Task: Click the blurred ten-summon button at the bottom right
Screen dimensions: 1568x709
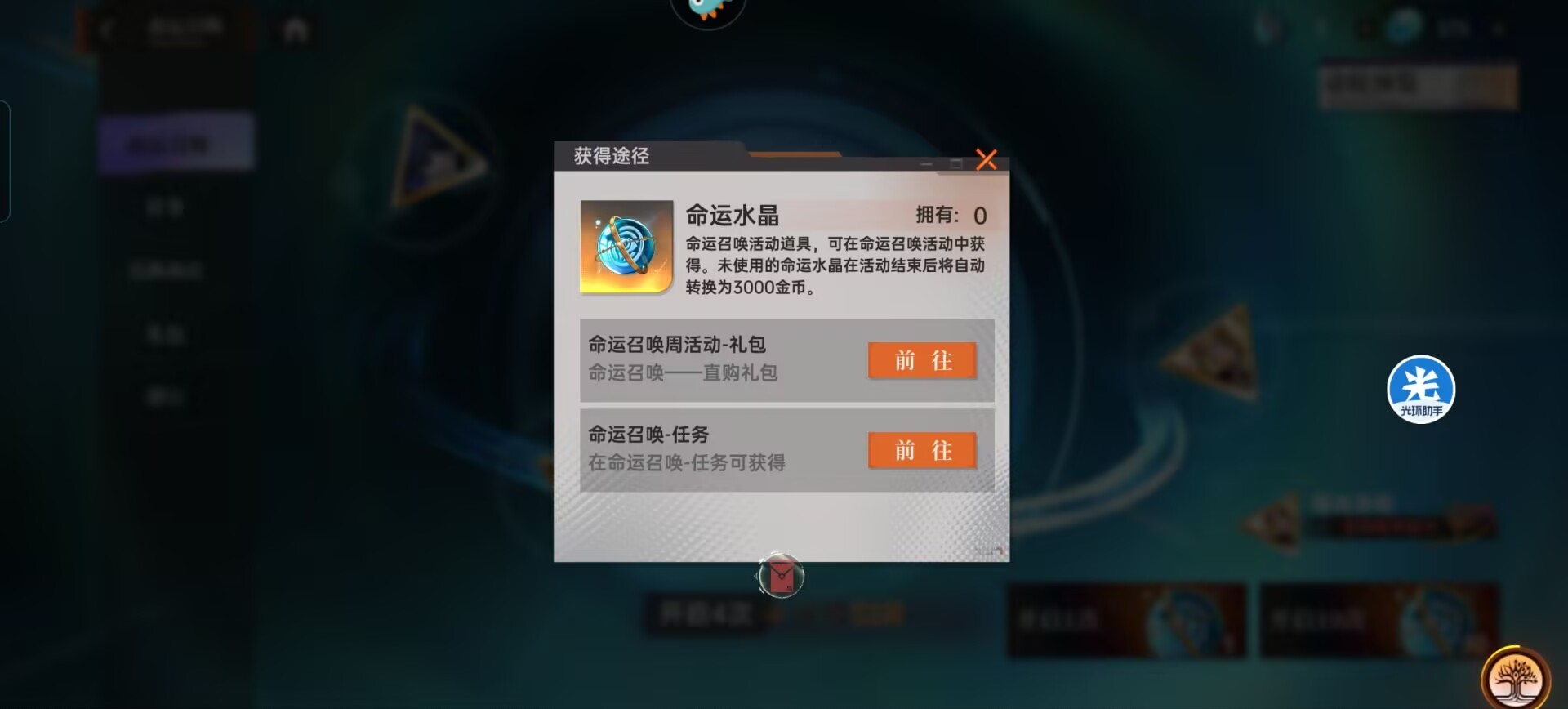Action: [x=1379, y=620]
